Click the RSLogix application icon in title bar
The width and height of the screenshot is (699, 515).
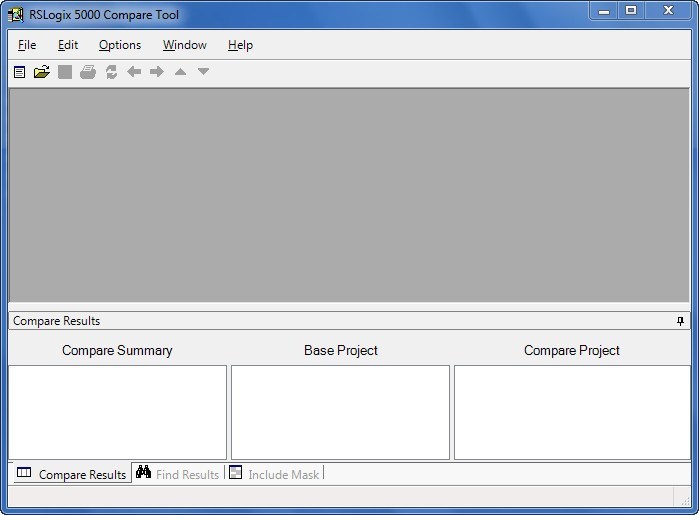(15, 15)
